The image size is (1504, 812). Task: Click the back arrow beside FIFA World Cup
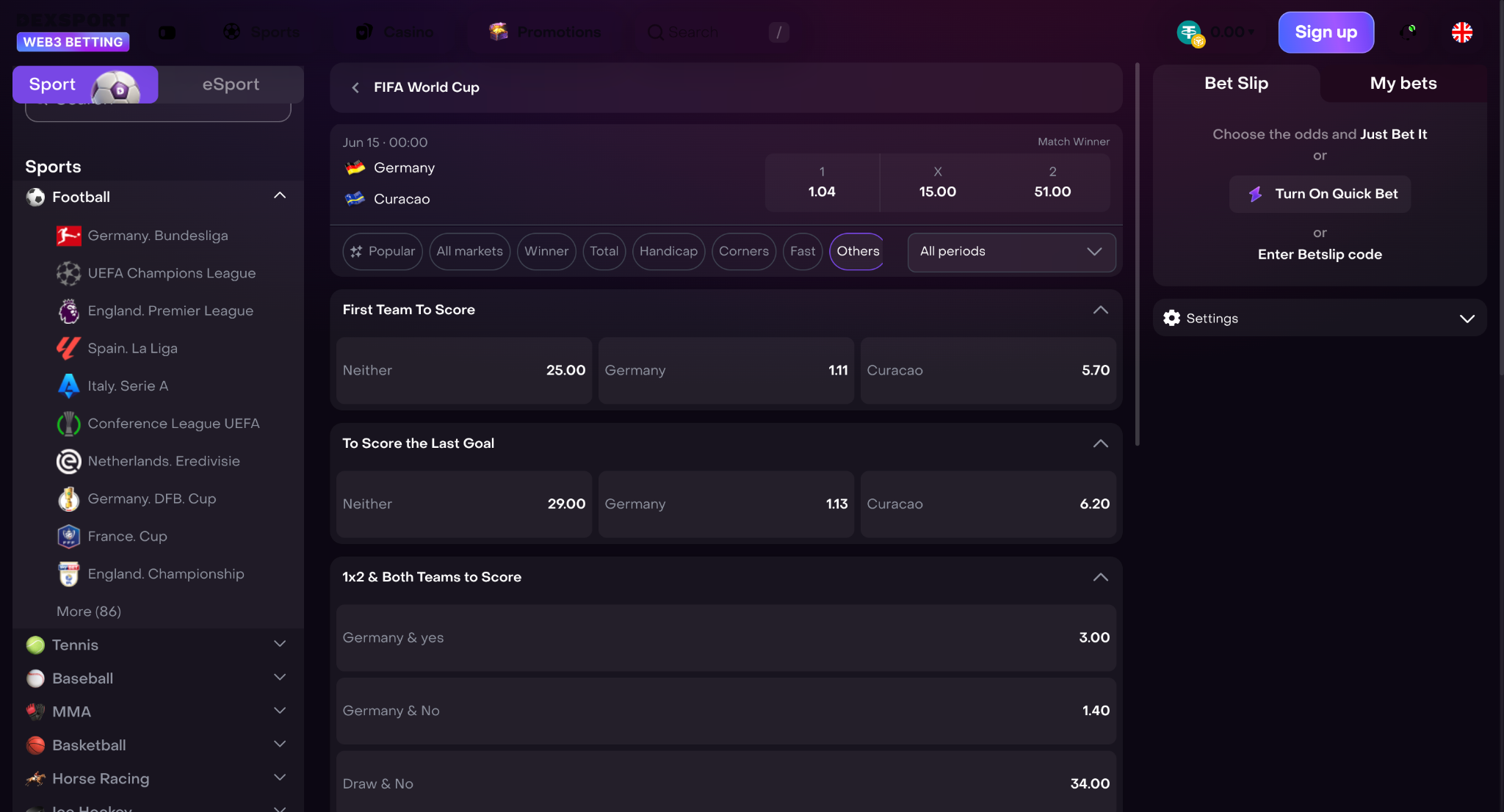[355, 87]
